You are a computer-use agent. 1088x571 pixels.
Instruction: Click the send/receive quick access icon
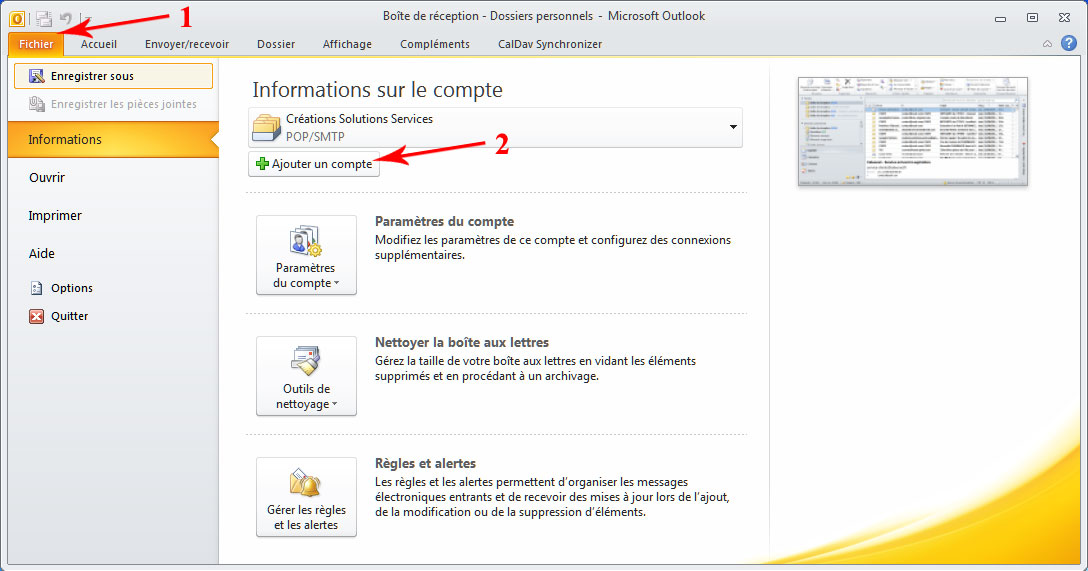pos(44,19)
